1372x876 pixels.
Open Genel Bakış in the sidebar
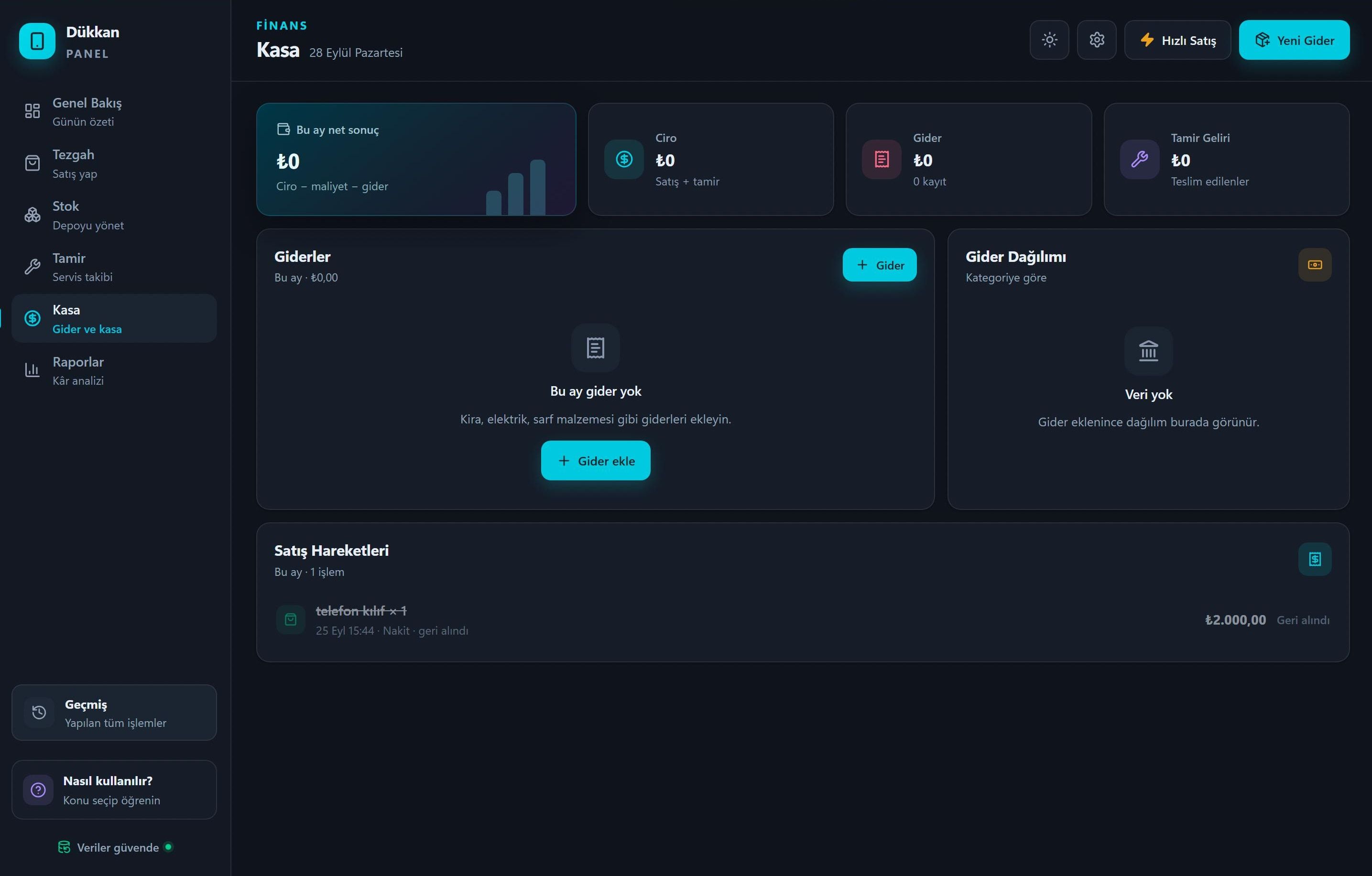(x=114, y=112)
